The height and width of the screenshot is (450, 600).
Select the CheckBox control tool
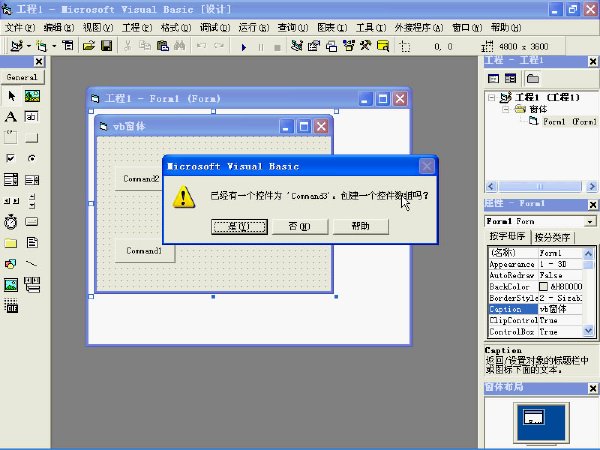(x=11, y=158)
